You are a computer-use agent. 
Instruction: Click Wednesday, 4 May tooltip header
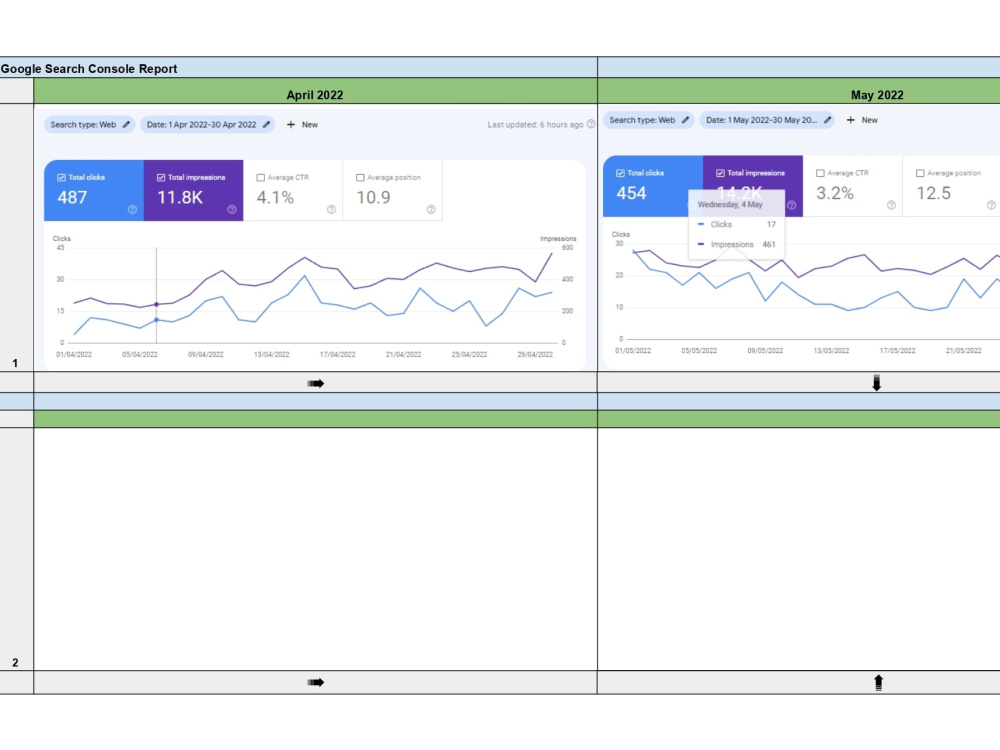pyautogui.click(x=730, y=205)
